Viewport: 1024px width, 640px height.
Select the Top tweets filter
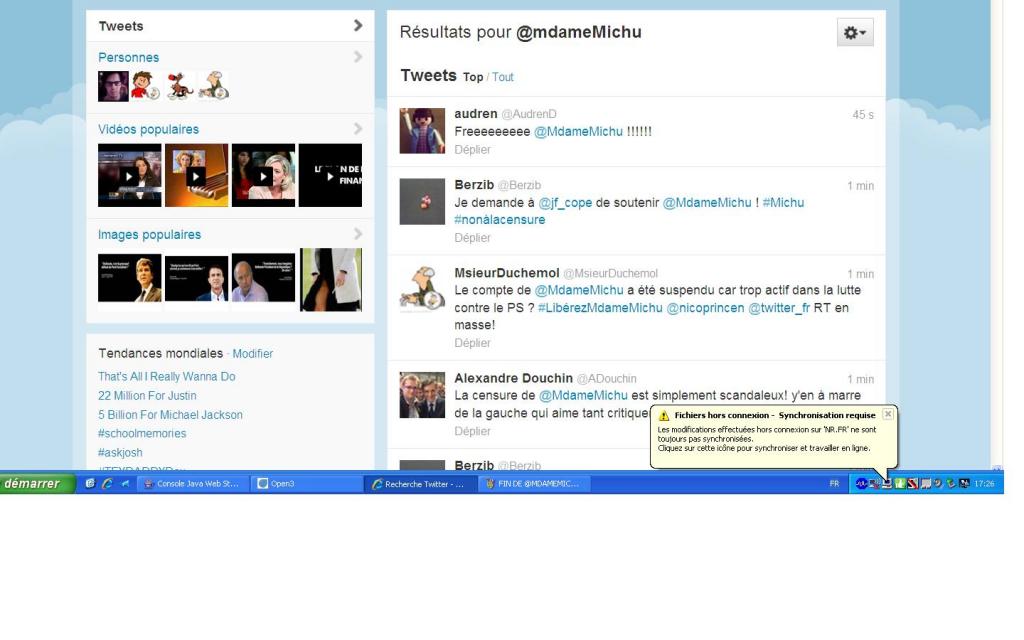[x=473, y=77]
